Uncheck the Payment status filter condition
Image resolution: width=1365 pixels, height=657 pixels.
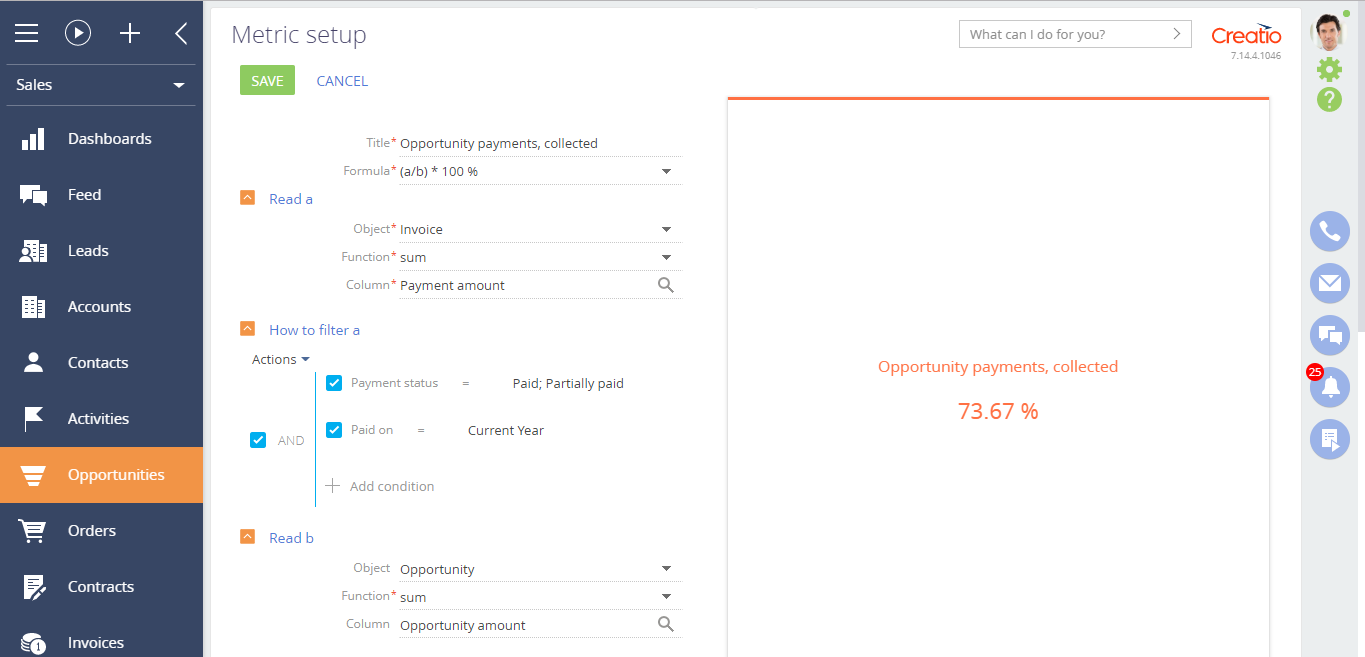(335, 383)
